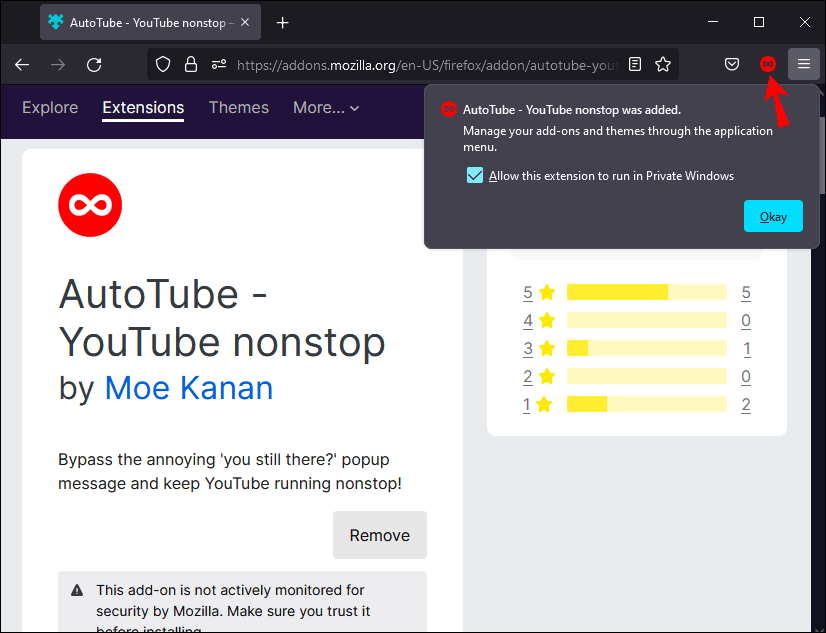This screenshot has height=633, width=826.
Task: Click the tracking protection shield icon
Action: pos(165,64)
